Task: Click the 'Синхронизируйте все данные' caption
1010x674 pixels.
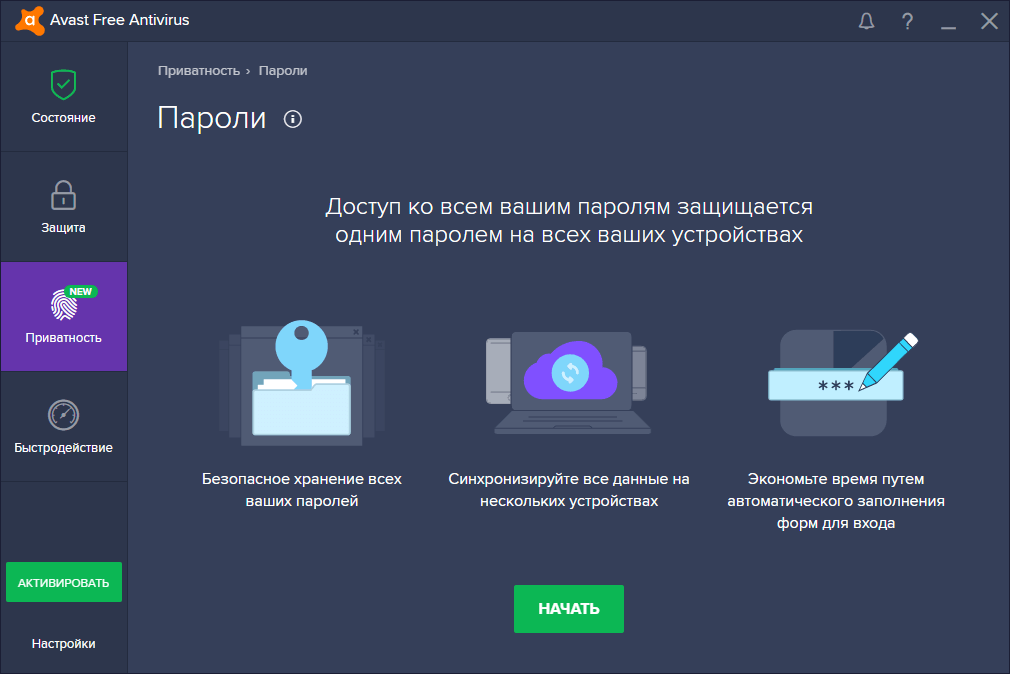Action: pos(569,490)
